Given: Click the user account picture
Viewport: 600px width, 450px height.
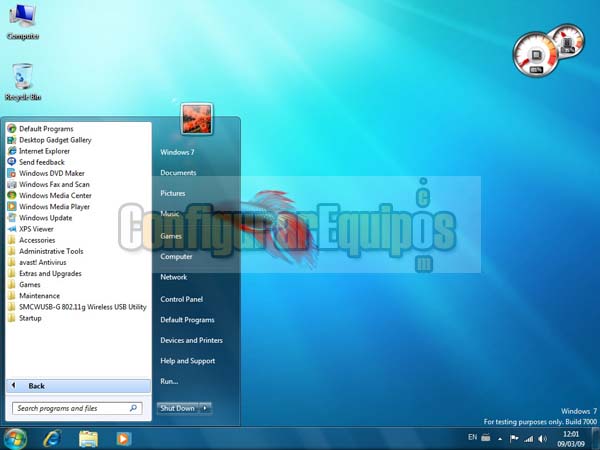Looking at the screenshot, I should [197, 119].
